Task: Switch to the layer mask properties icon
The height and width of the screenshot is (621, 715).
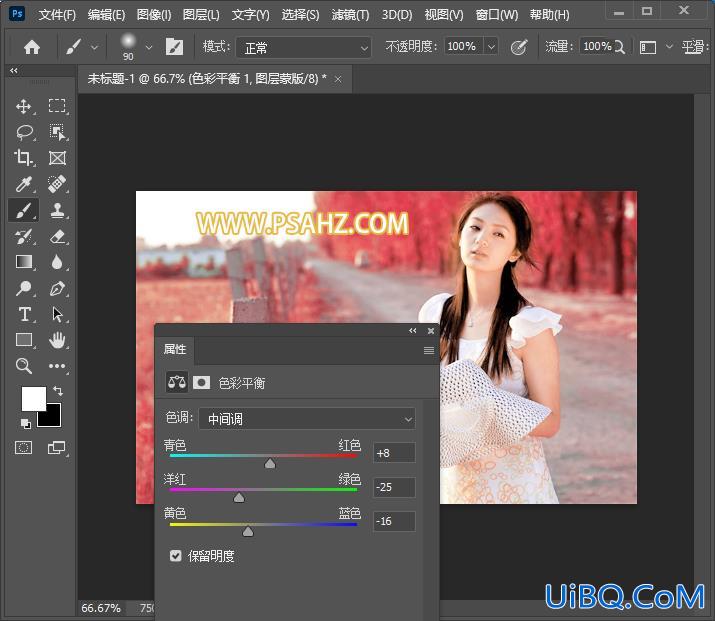Action: pos(202,383)
